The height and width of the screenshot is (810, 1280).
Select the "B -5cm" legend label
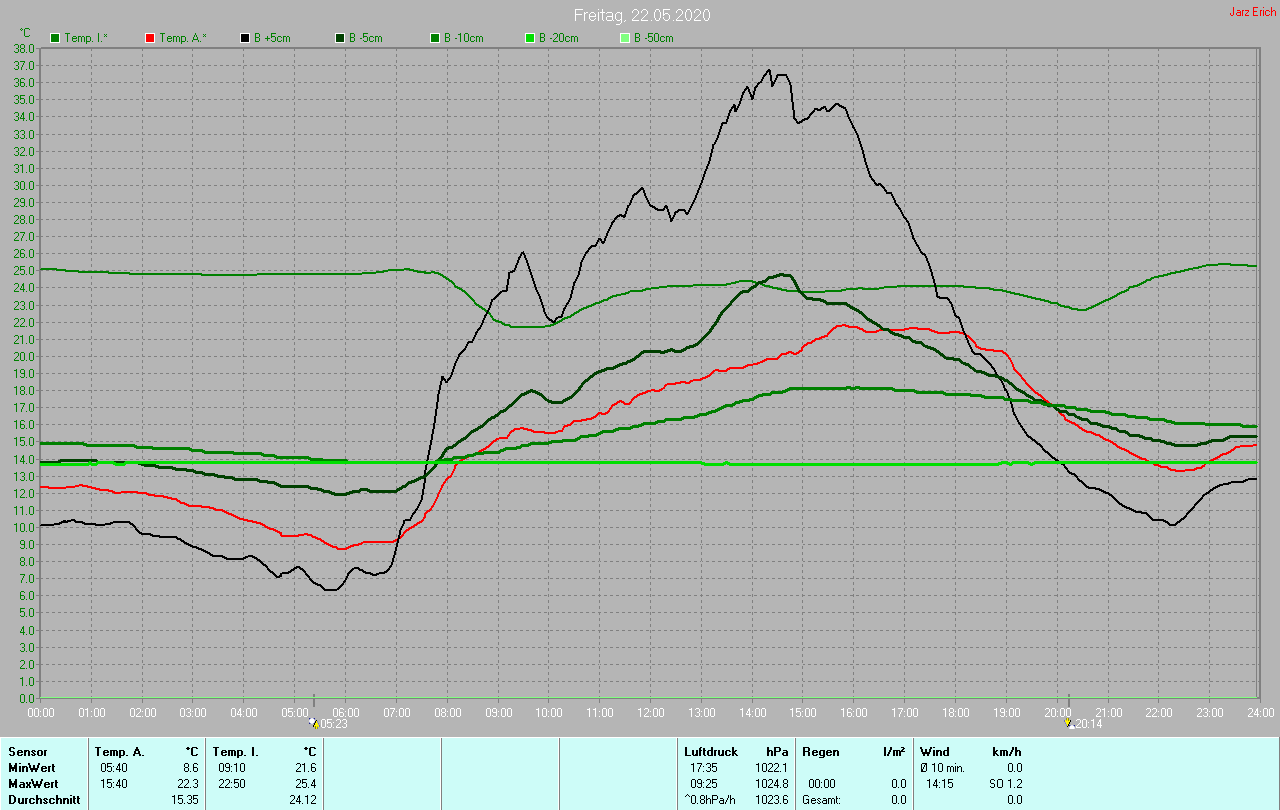point(366,38)
